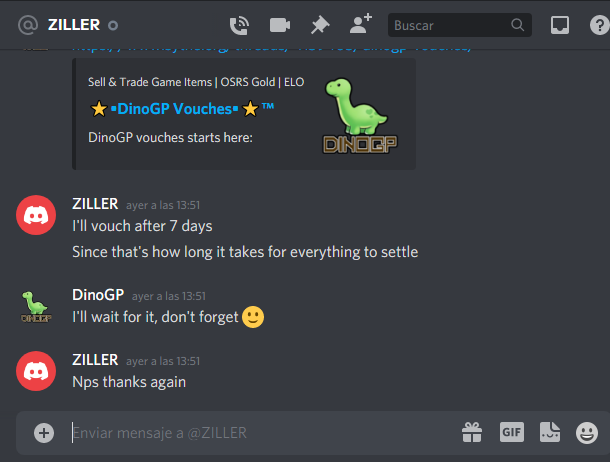Add friends to this DM

pyautogui.click(x=361, y=24)
